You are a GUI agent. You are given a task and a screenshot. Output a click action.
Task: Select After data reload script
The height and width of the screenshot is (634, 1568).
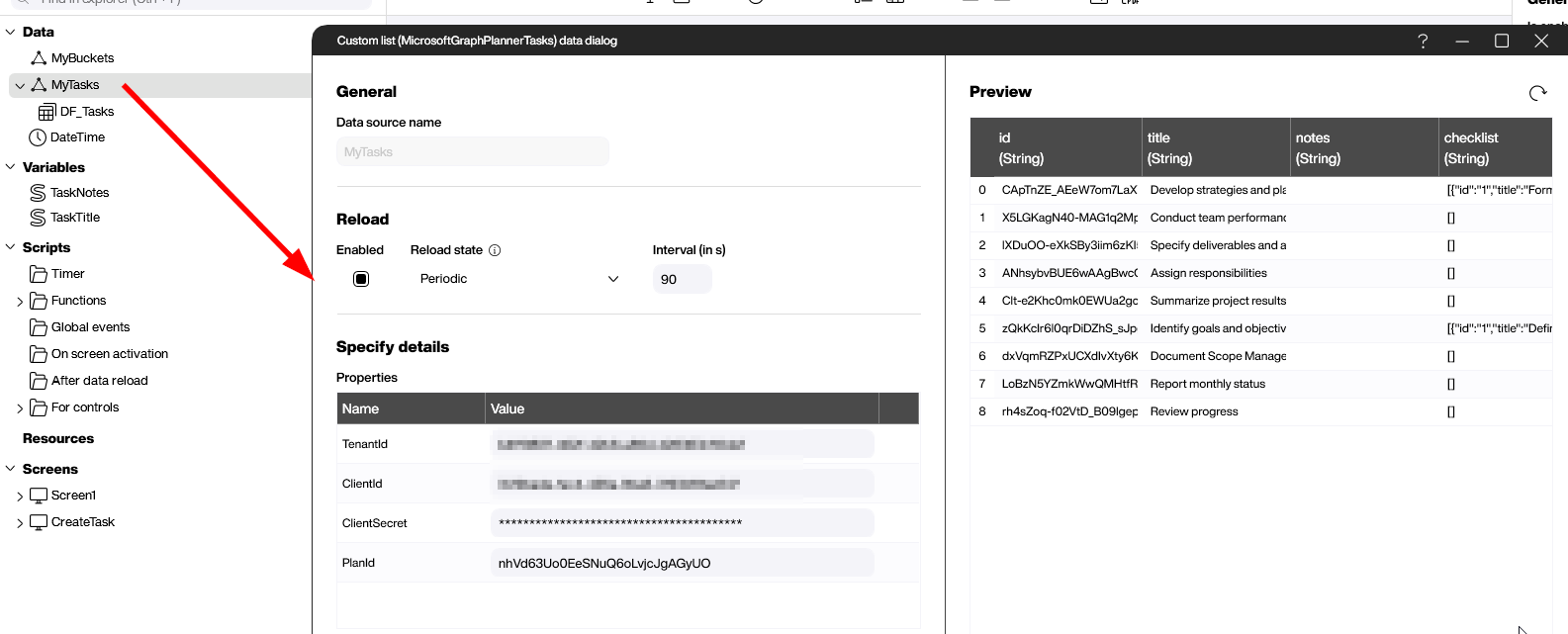(x=99, y=381)
